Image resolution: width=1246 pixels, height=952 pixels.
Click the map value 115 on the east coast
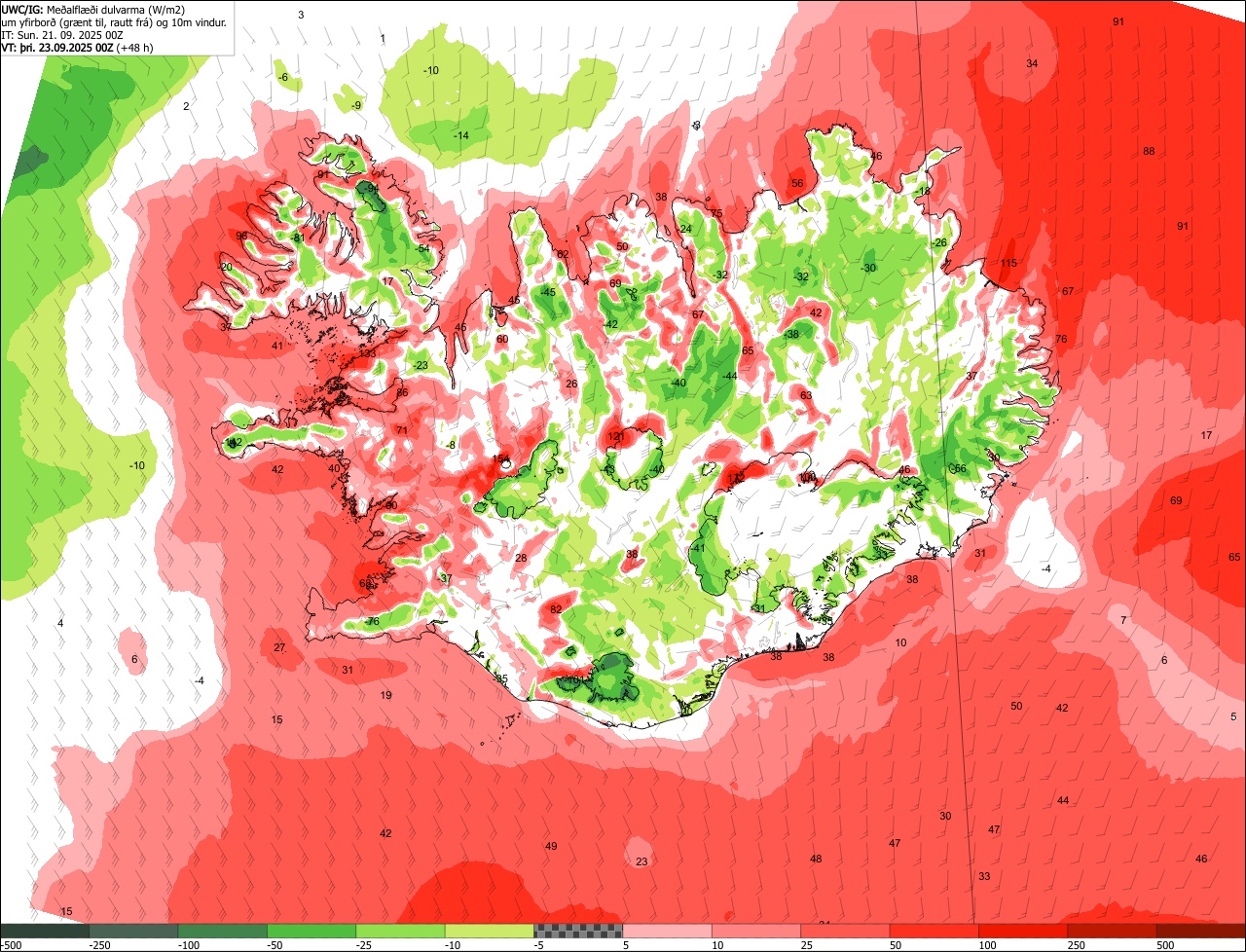click(x=1008, y=264)
